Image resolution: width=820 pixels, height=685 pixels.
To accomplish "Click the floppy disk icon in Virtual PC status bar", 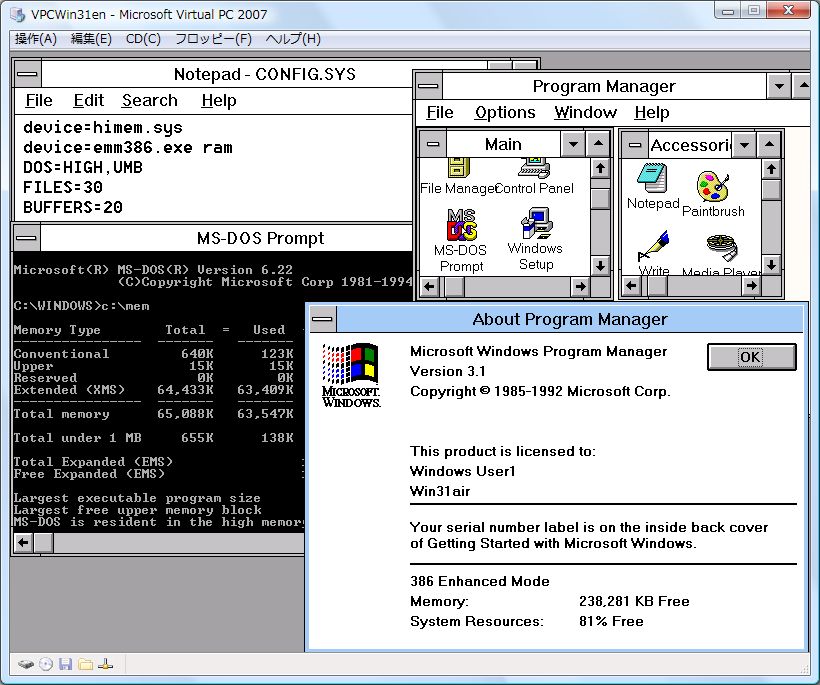I will pos(65,665).
